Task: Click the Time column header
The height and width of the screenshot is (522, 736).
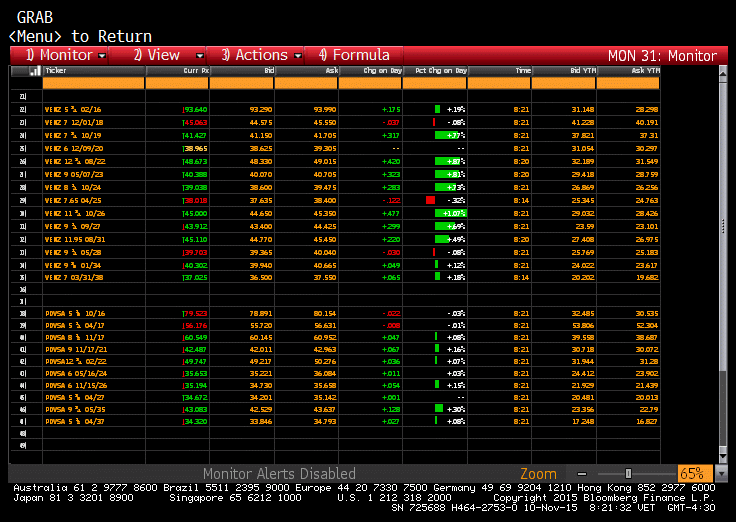Action: pos(499,71)
